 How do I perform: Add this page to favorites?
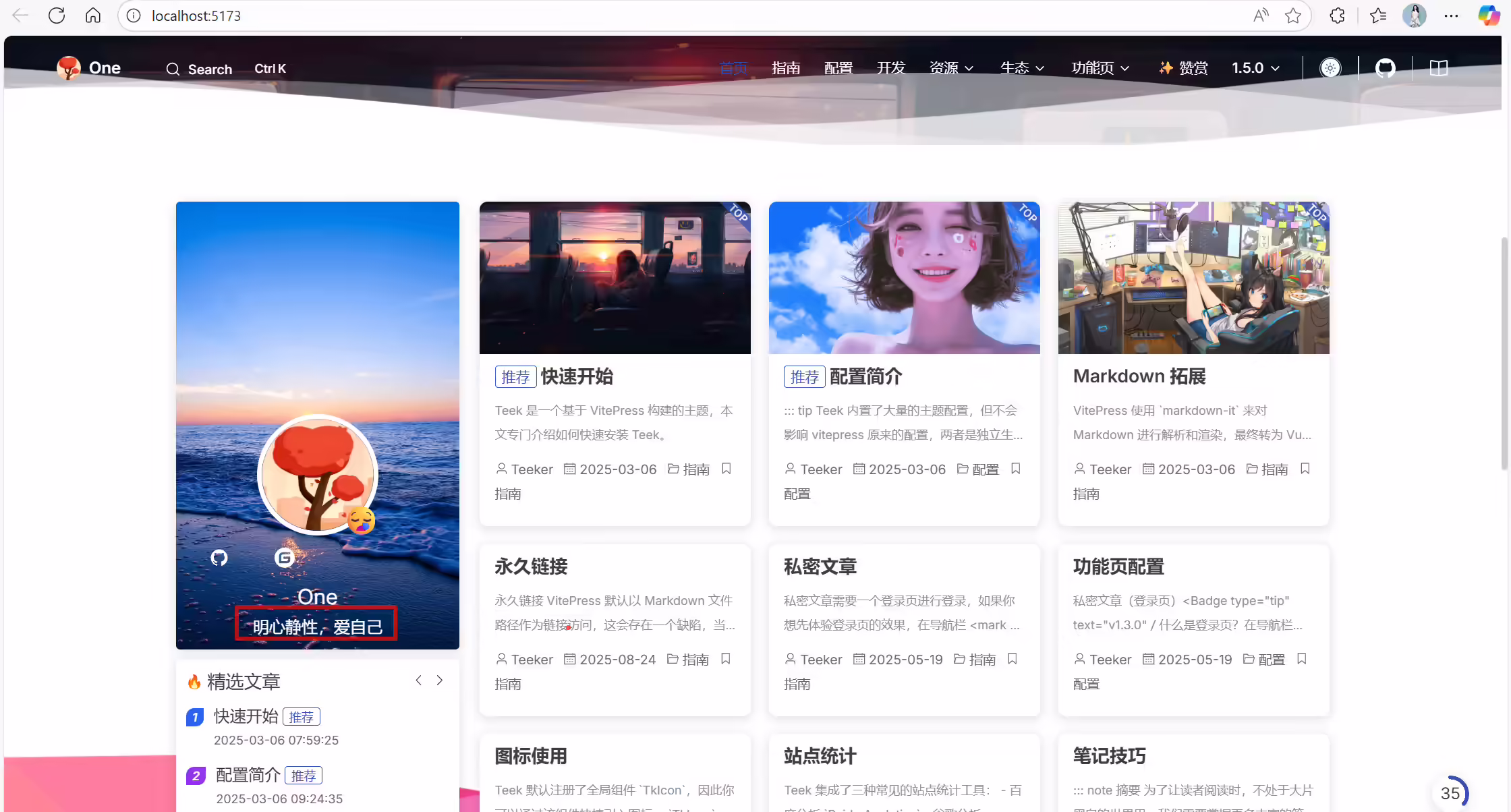tap(1293, 16)
